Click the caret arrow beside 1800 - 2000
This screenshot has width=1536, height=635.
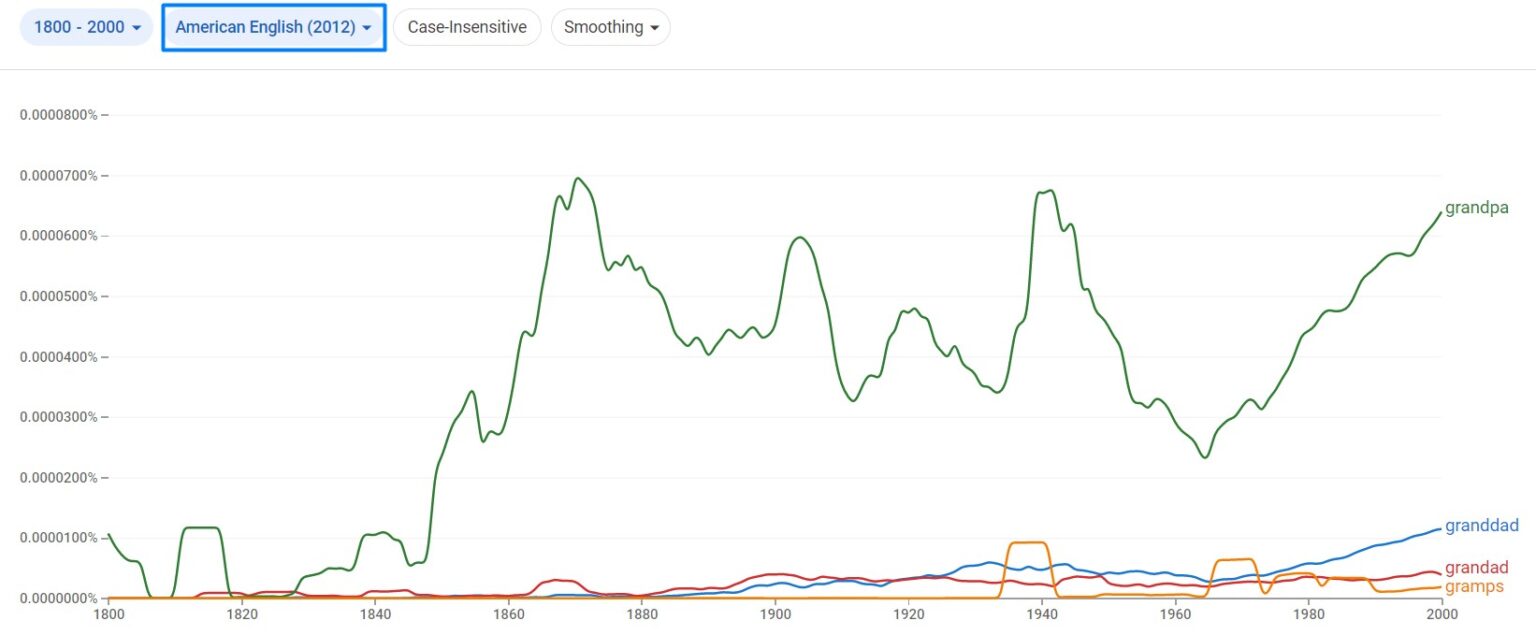[136, 28]
